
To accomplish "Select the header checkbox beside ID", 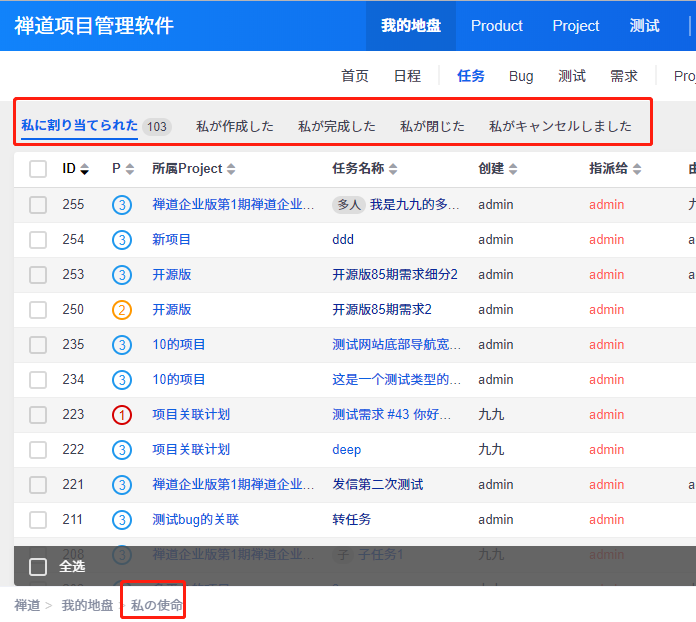I will tap(38, 169).
